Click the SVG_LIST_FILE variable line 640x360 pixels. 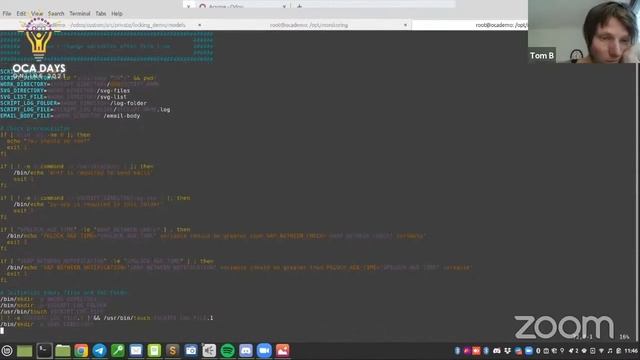(63, 97)
